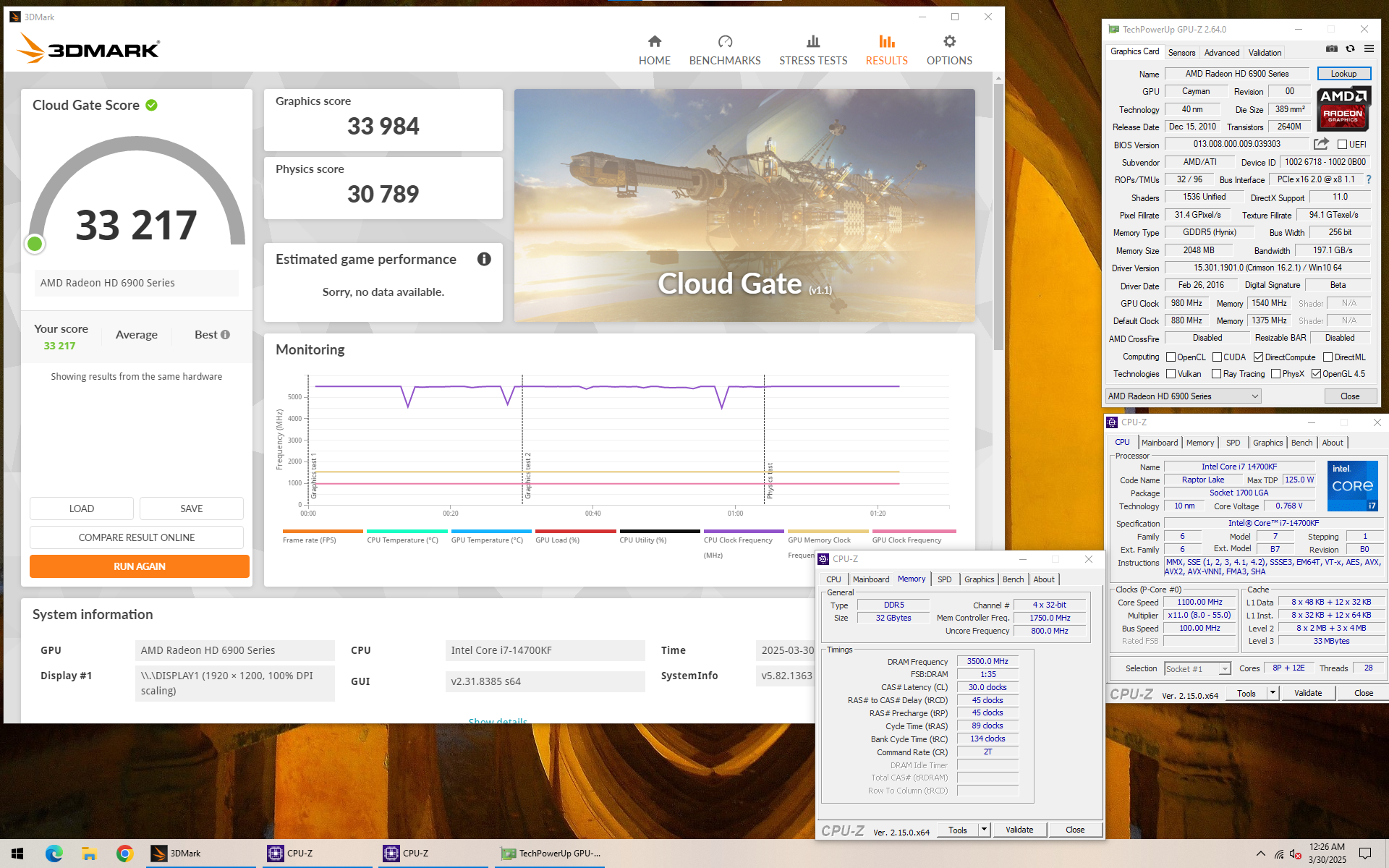The height and width of the screenshot is (868, 1389).
Task: Expand the Tools arrow in CPU-Z CPU window
Action: tap(1273, 693)
